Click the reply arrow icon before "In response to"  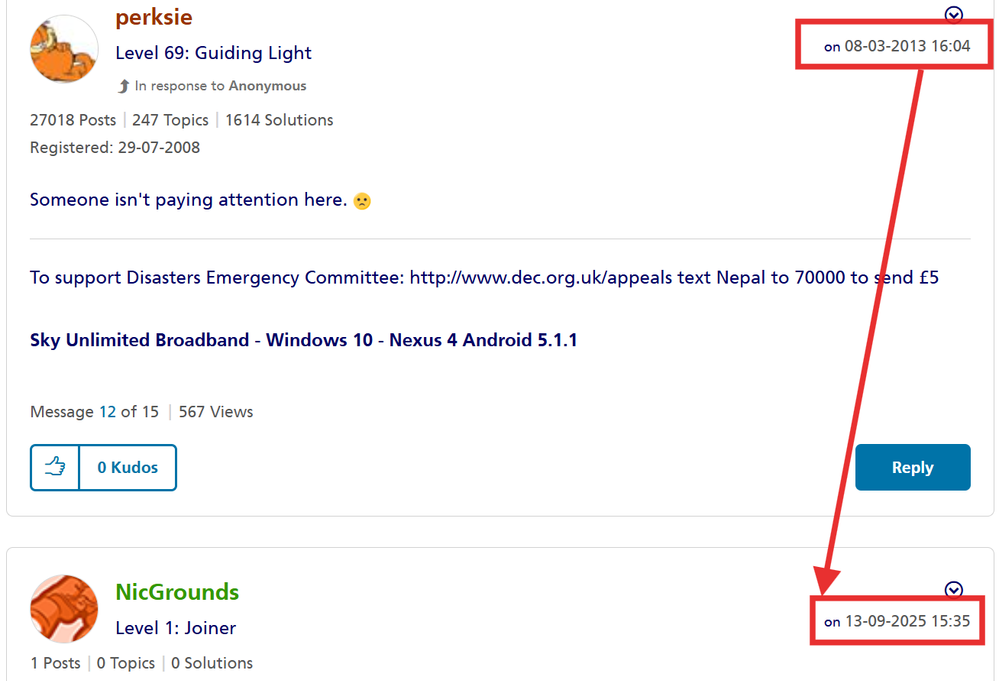(x=124, y=86)
